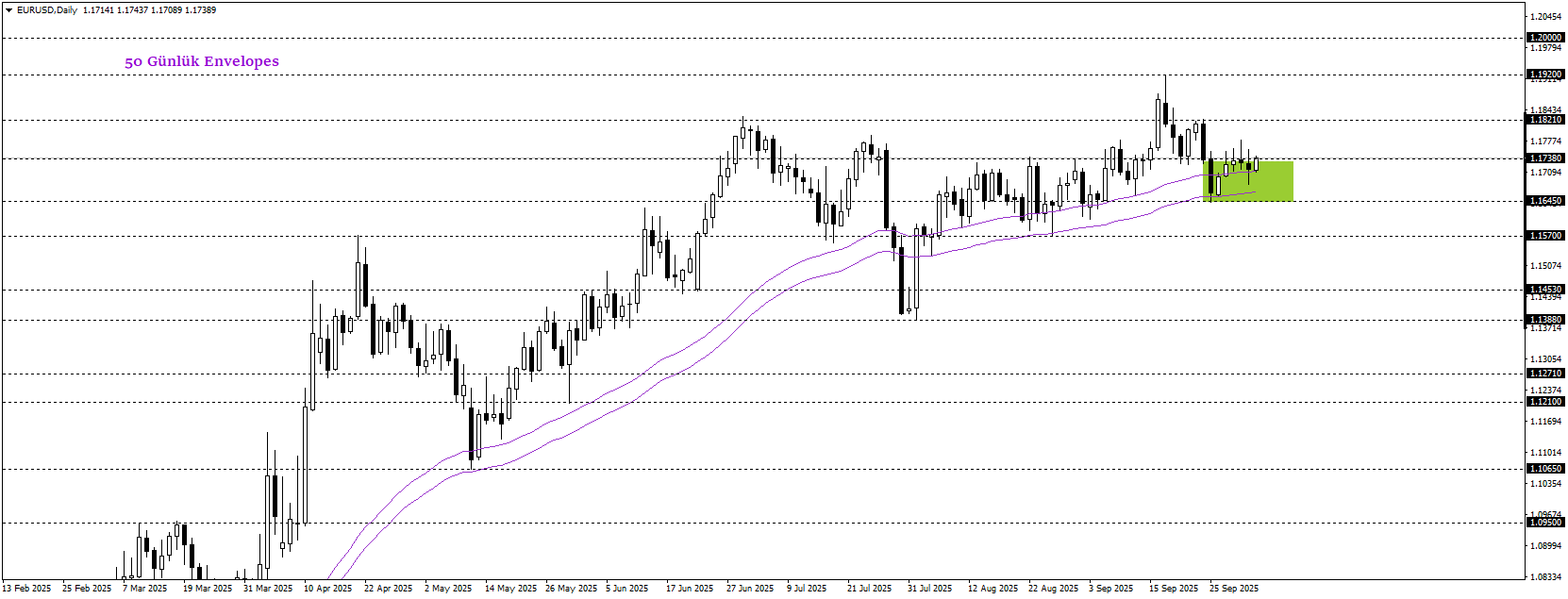Click the 27 Jun 2025 date marker

749,589
